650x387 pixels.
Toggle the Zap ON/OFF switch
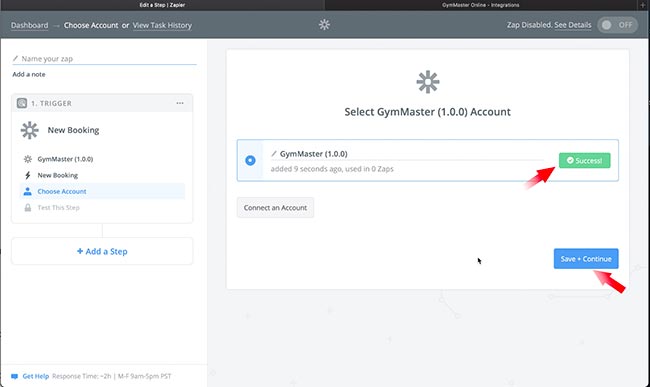617,25
